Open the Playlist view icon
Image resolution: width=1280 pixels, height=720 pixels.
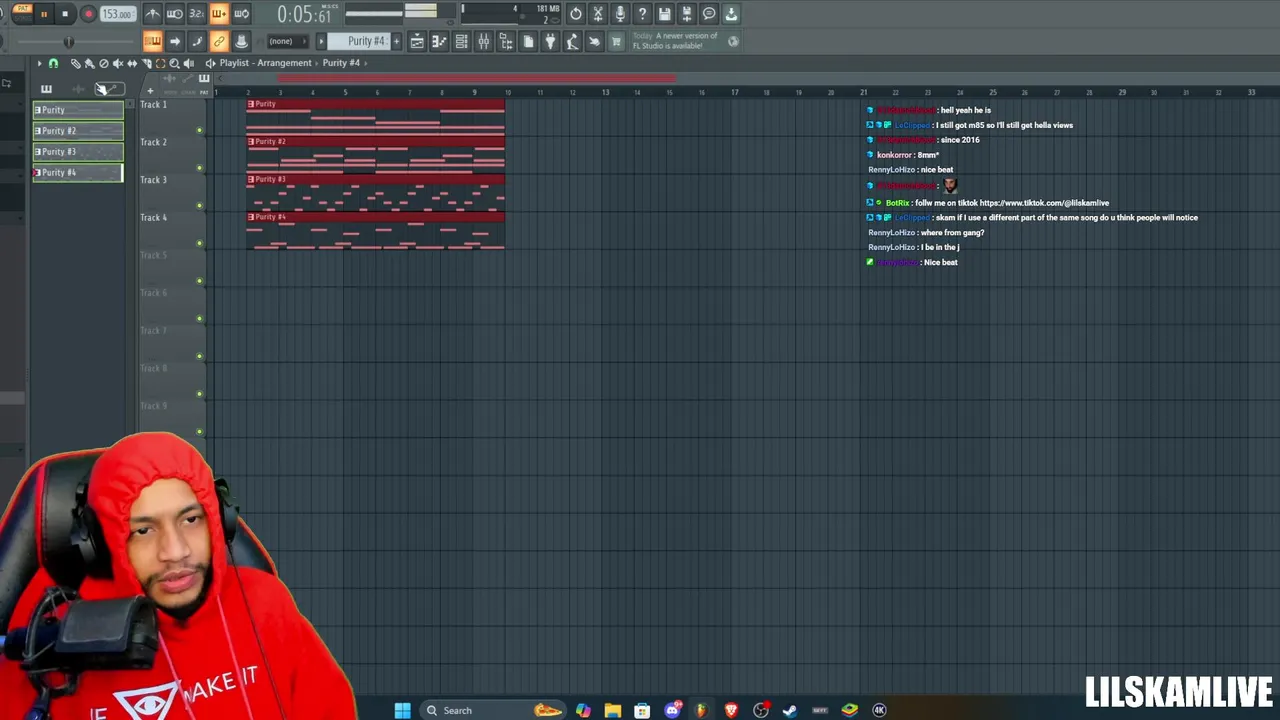click(417, 41)
